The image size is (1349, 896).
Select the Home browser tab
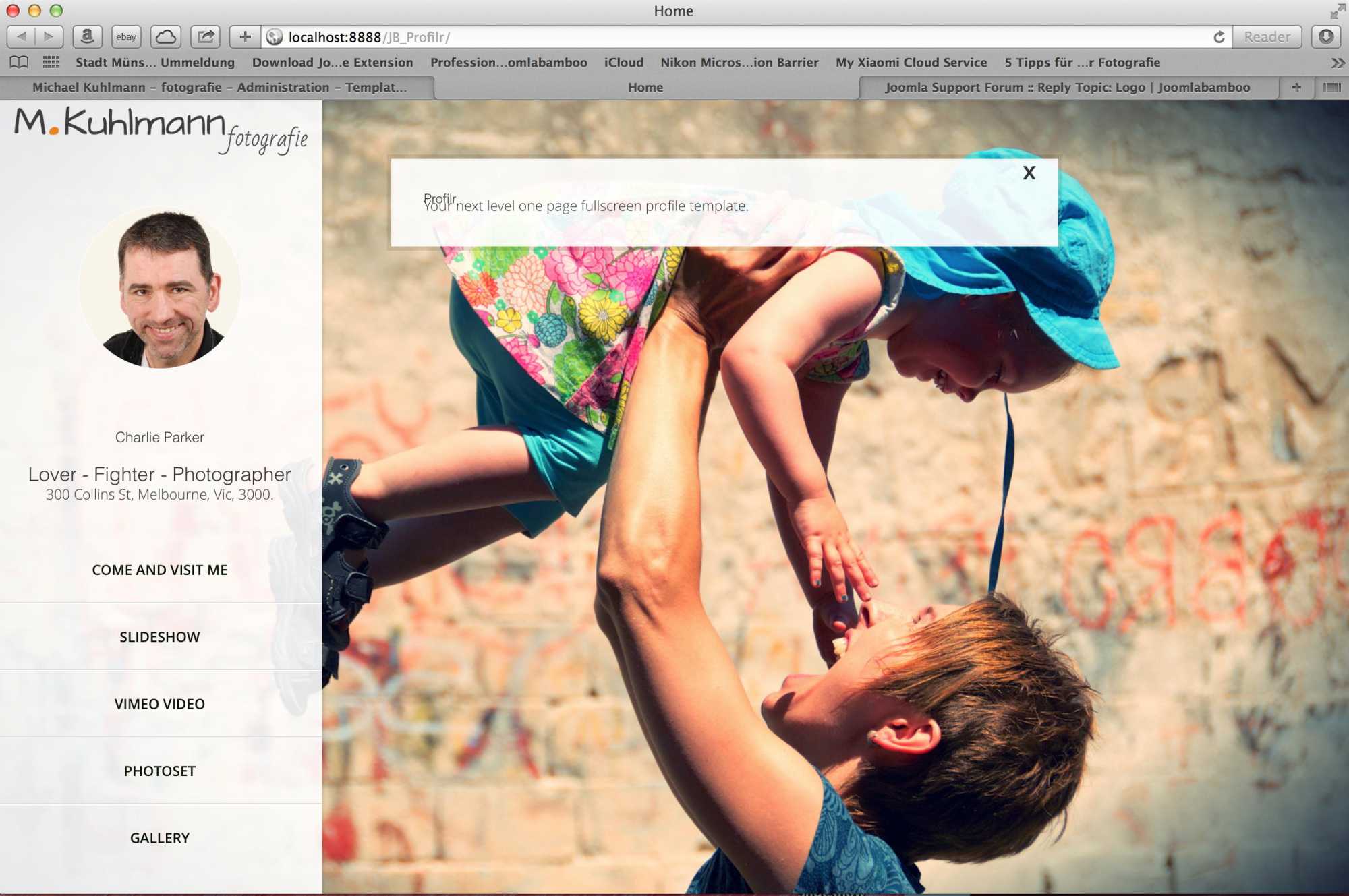(645, 87)
